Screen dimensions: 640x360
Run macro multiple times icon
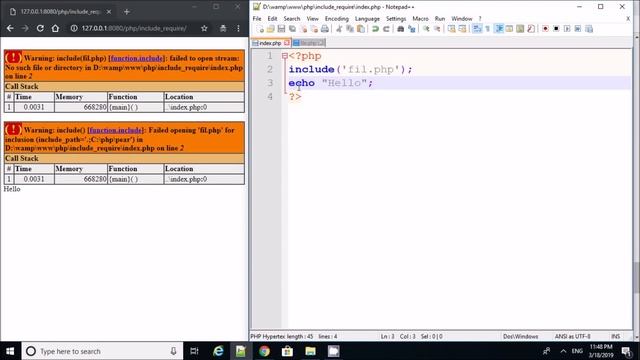[x=578, y=29]
